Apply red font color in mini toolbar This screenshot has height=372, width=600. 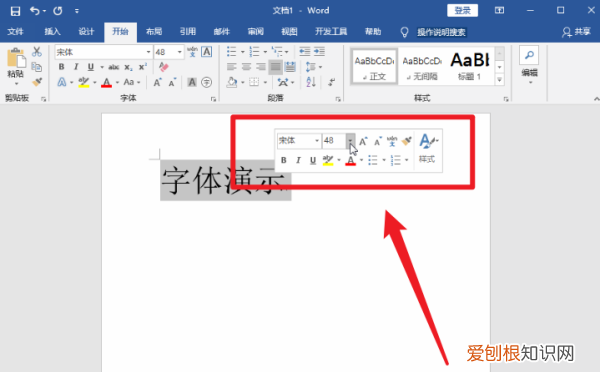[351, 160]
